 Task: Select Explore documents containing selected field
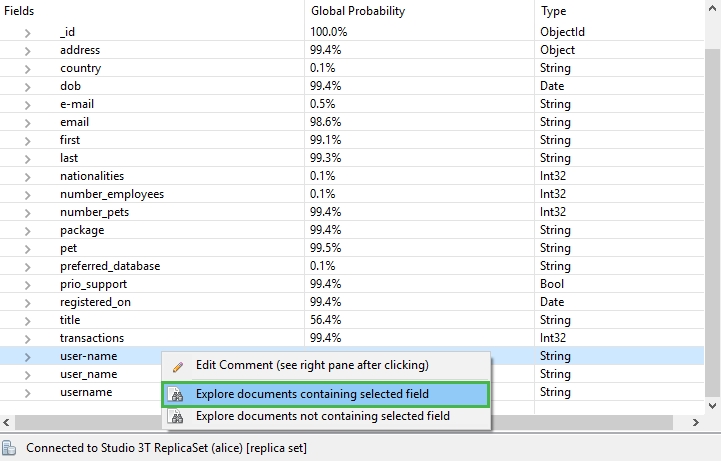tap(326, 394)
